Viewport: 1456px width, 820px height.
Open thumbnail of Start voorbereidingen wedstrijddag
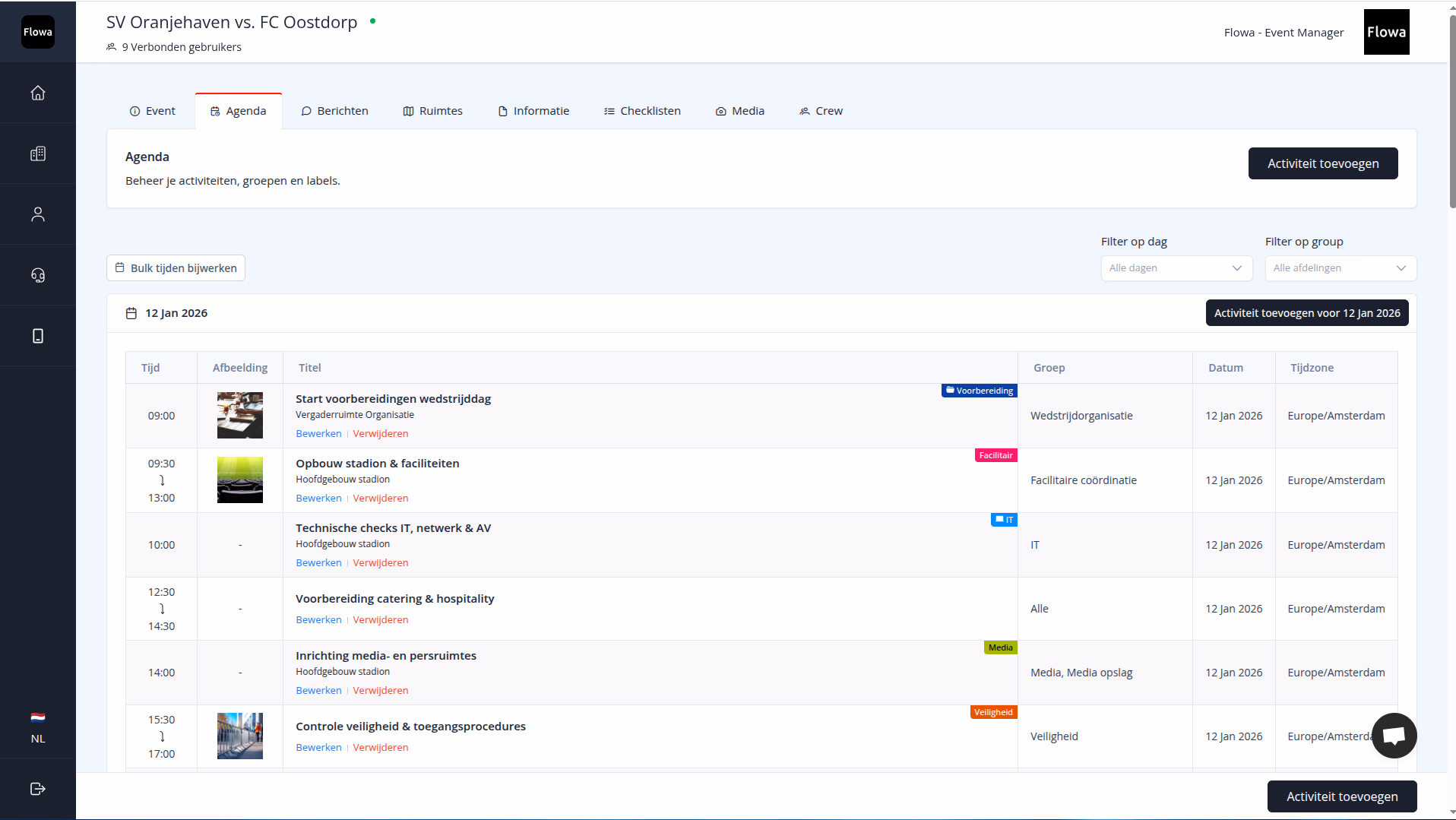pyautogui.click(x=240, y=416)
